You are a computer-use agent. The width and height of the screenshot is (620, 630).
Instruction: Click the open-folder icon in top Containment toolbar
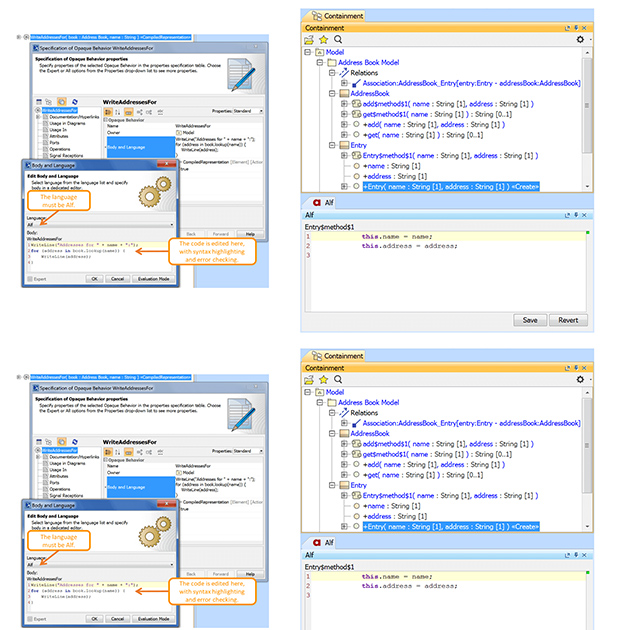(x=310, y=39)
